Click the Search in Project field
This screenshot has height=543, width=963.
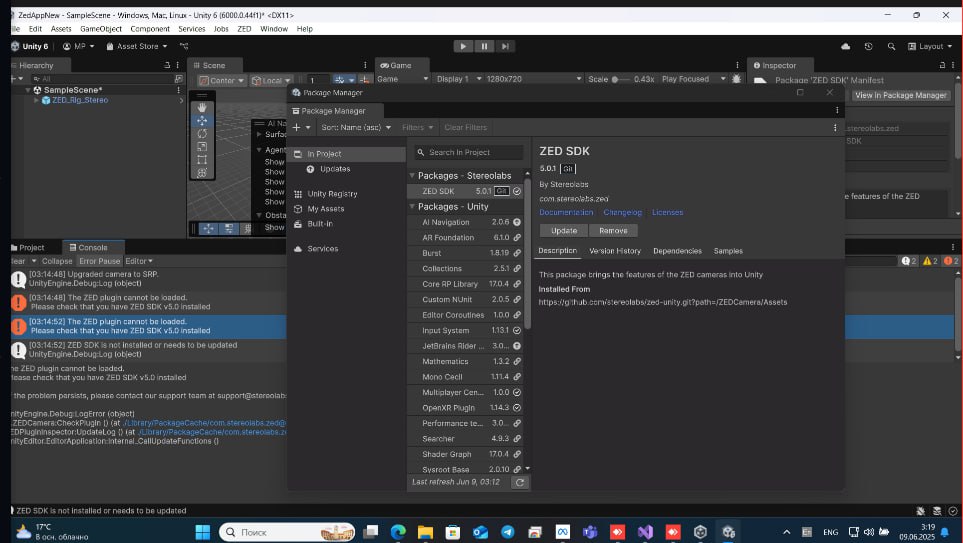tap(469, 152)
